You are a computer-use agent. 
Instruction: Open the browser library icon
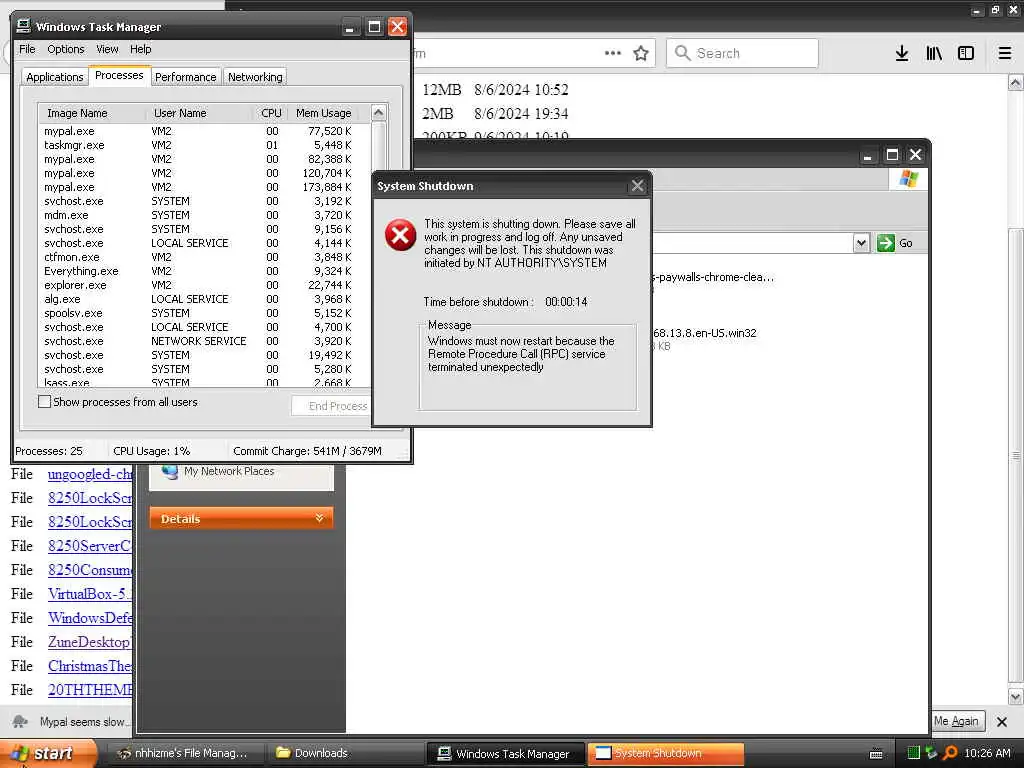(934, 53)
